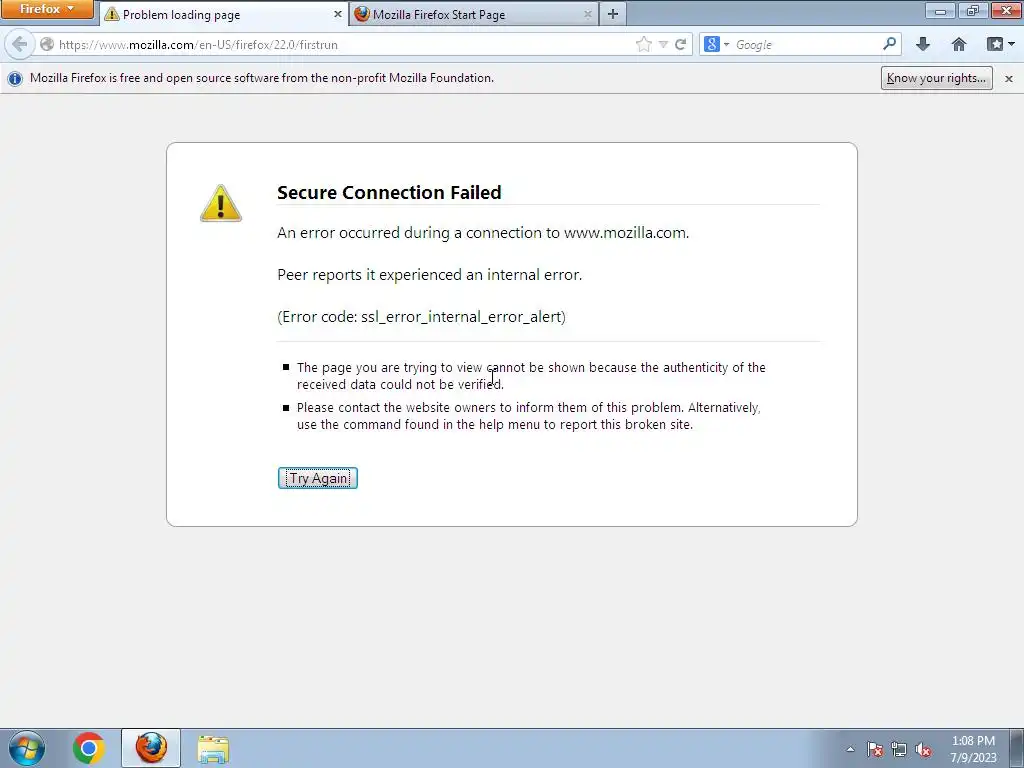
Task: Open a new tab with plus button
Action: (x=613, y=14)
